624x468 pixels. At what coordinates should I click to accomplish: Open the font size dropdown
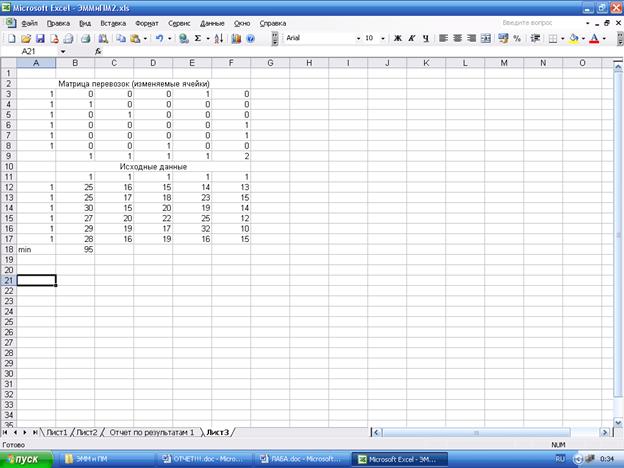(383, 38)
